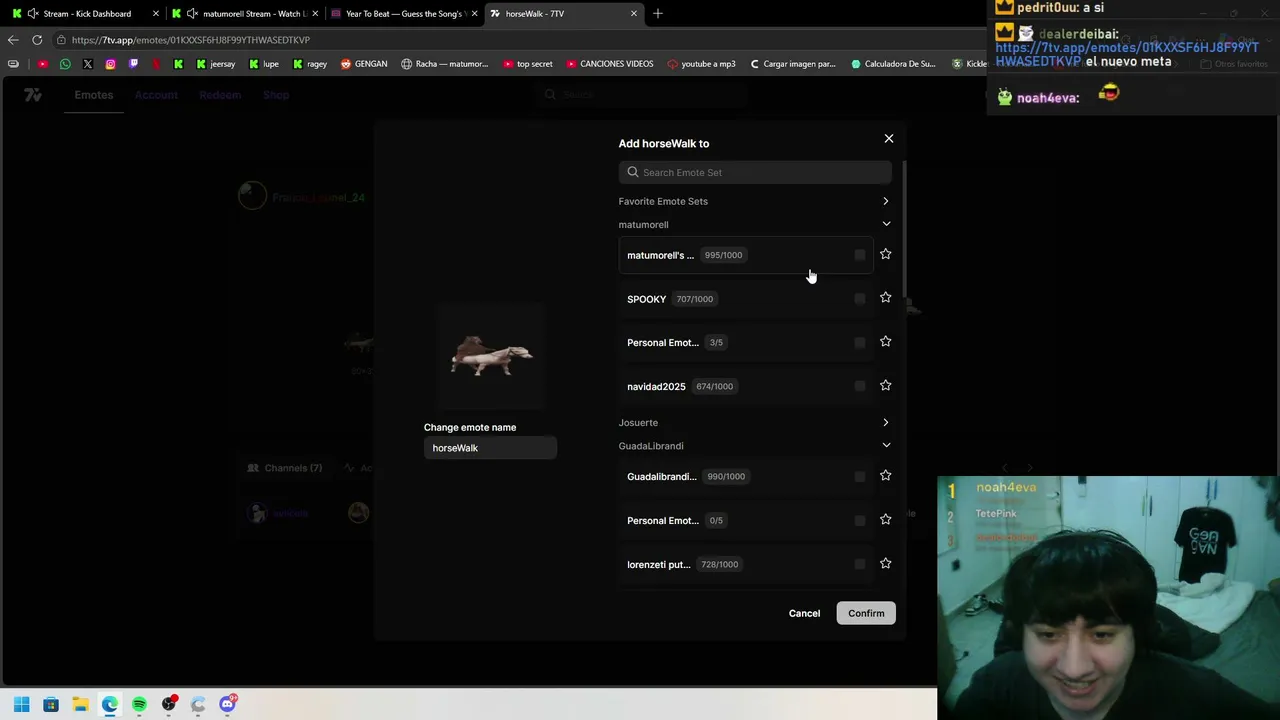The width and height of the screenshot is (1280, 720).
Task: Close the Stream - Kick Dashboard tab
Action: tap(155, 14)
